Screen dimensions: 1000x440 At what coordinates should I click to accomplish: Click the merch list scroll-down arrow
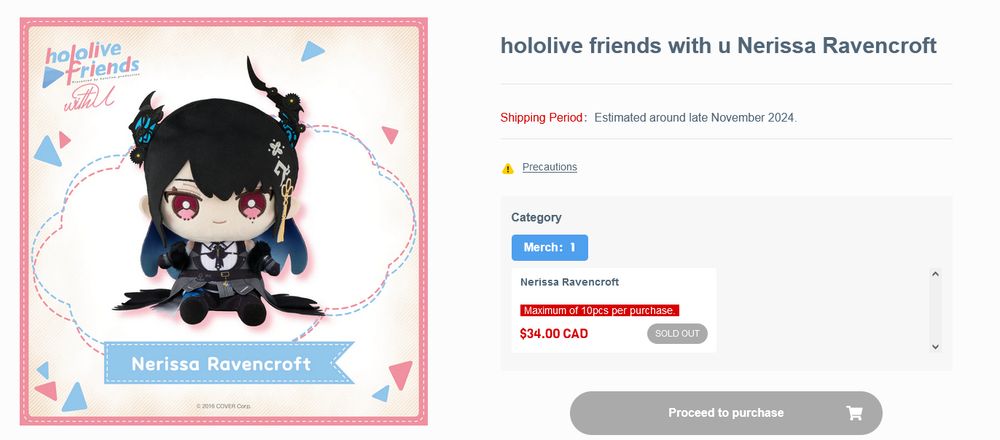point(935,346)
